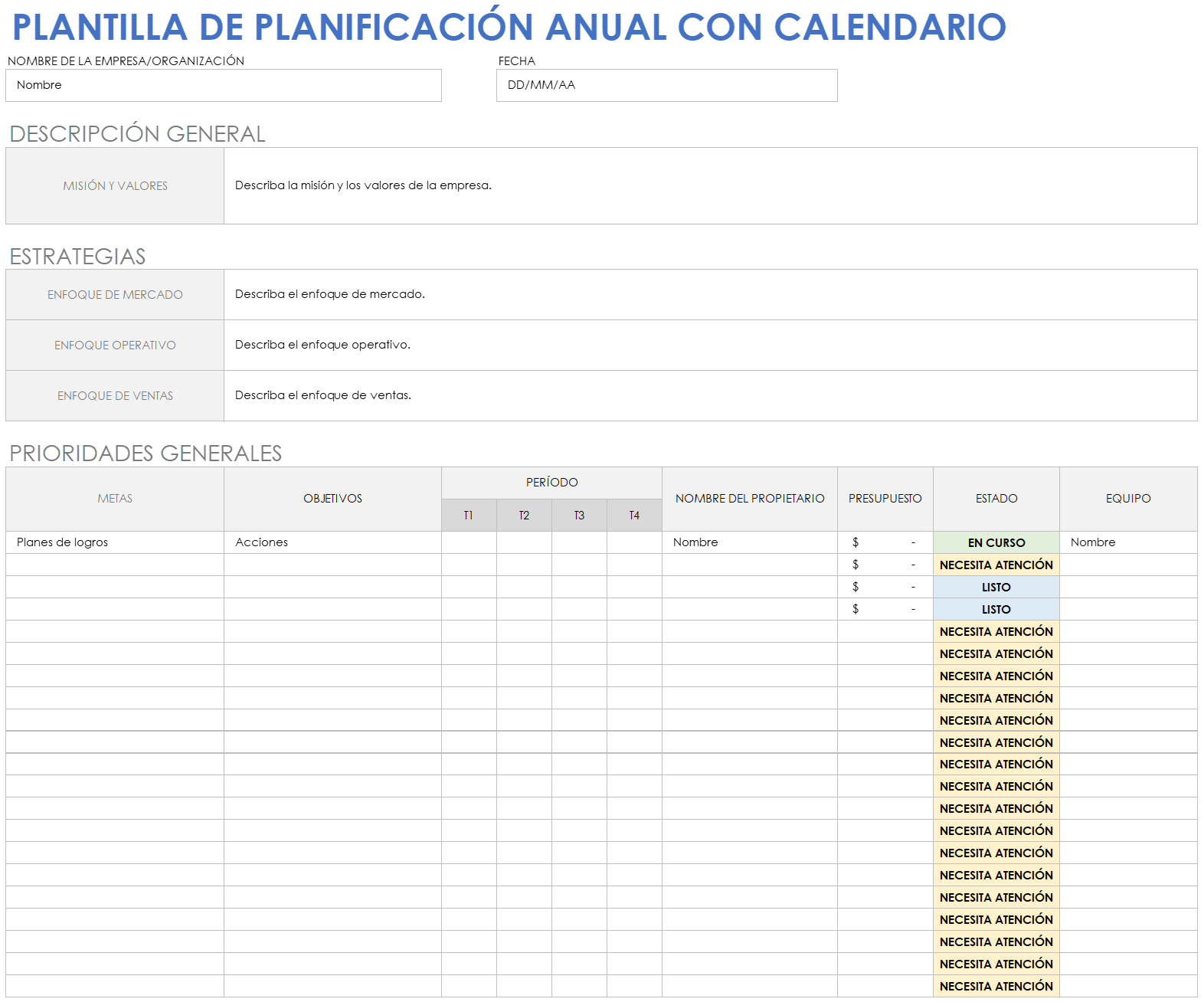Click the Planes de logros cell
The height and width of the screenshot is (1002, 1204).
[x=115, y=542]
